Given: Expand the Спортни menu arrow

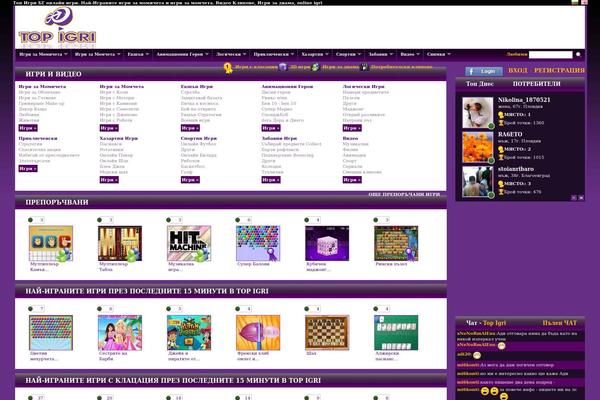Looking at the screenshot, I should click(x=359, y=54).
